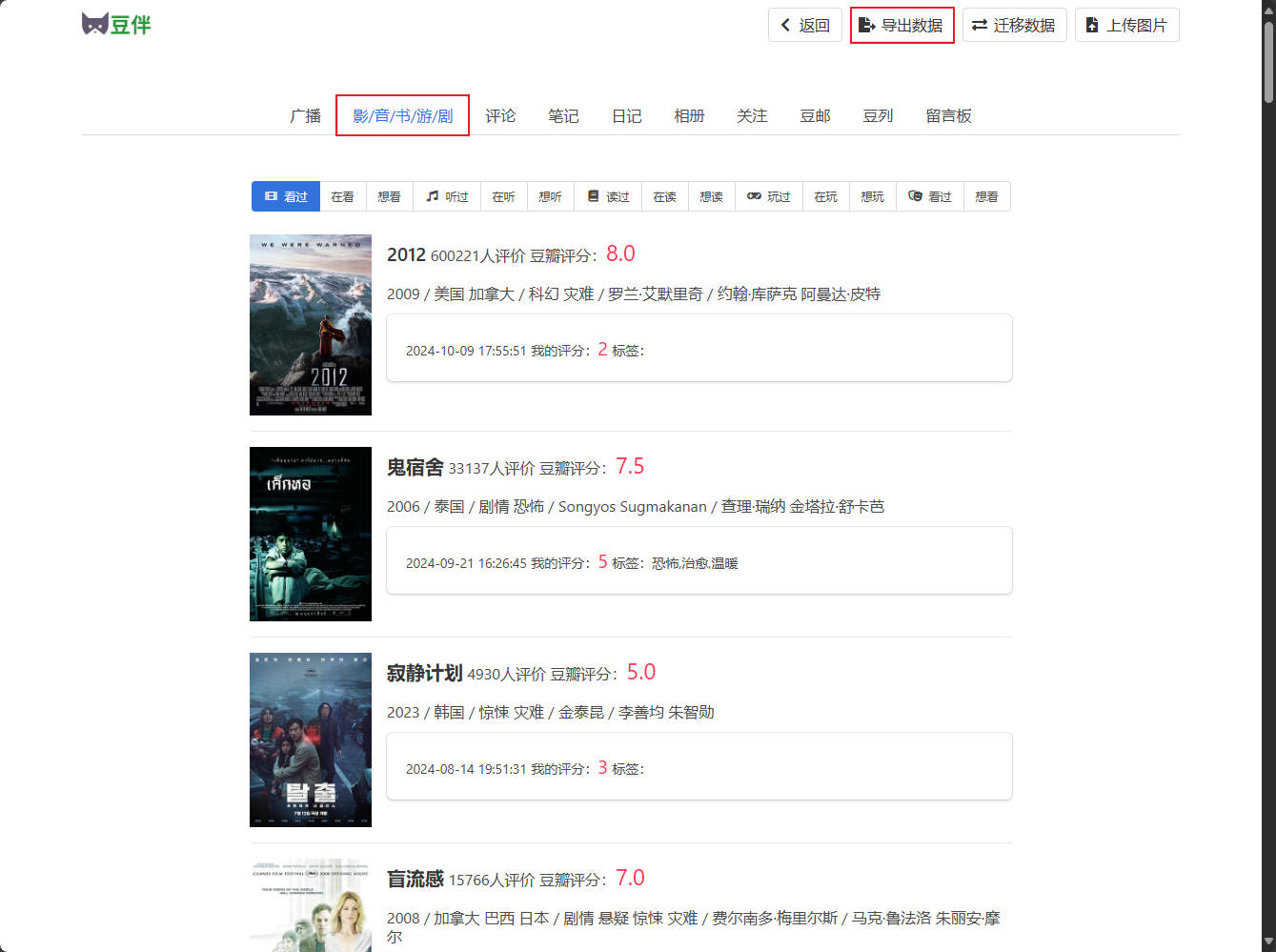Click the 返回 back chevron button
This screenshot has width=1276, height=952.
tap(804, 26)
